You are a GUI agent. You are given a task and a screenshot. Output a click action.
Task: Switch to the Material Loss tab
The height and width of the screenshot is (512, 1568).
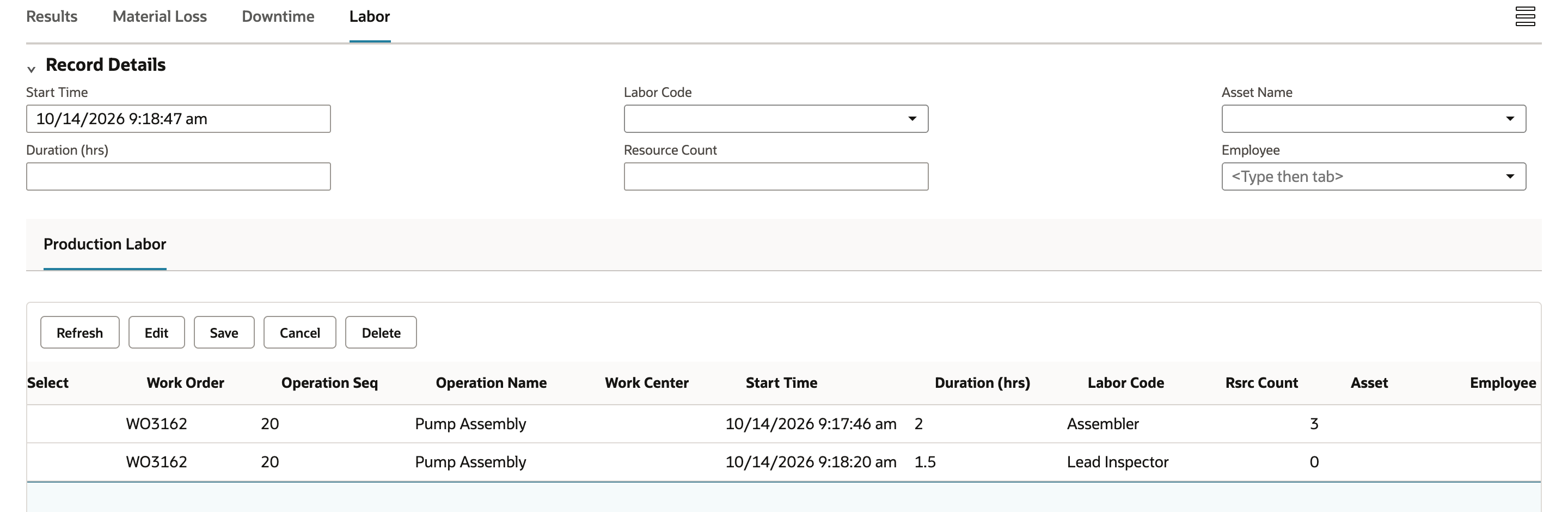160,16
